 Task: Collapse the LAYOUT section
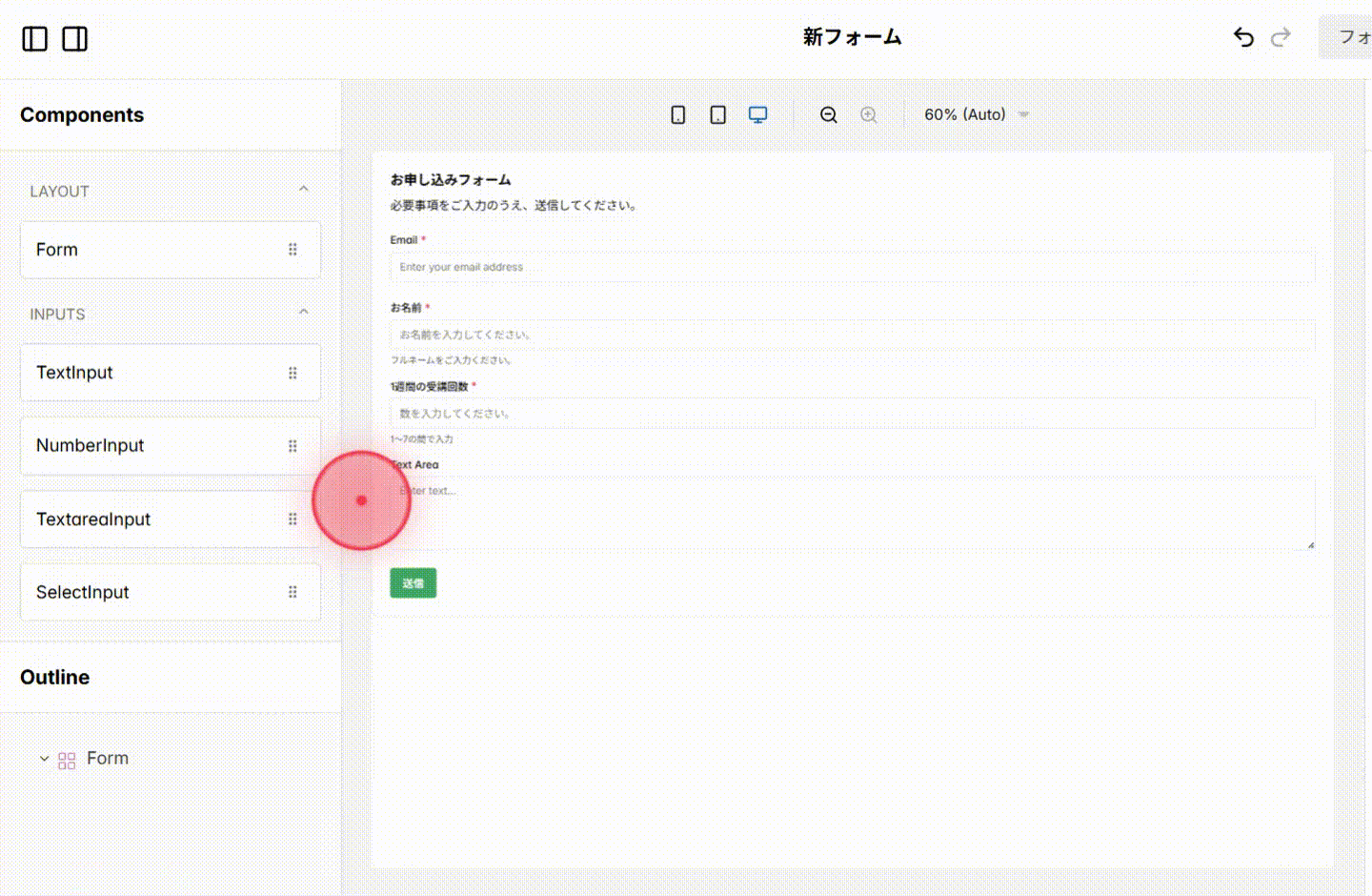(x=303, y=189)
